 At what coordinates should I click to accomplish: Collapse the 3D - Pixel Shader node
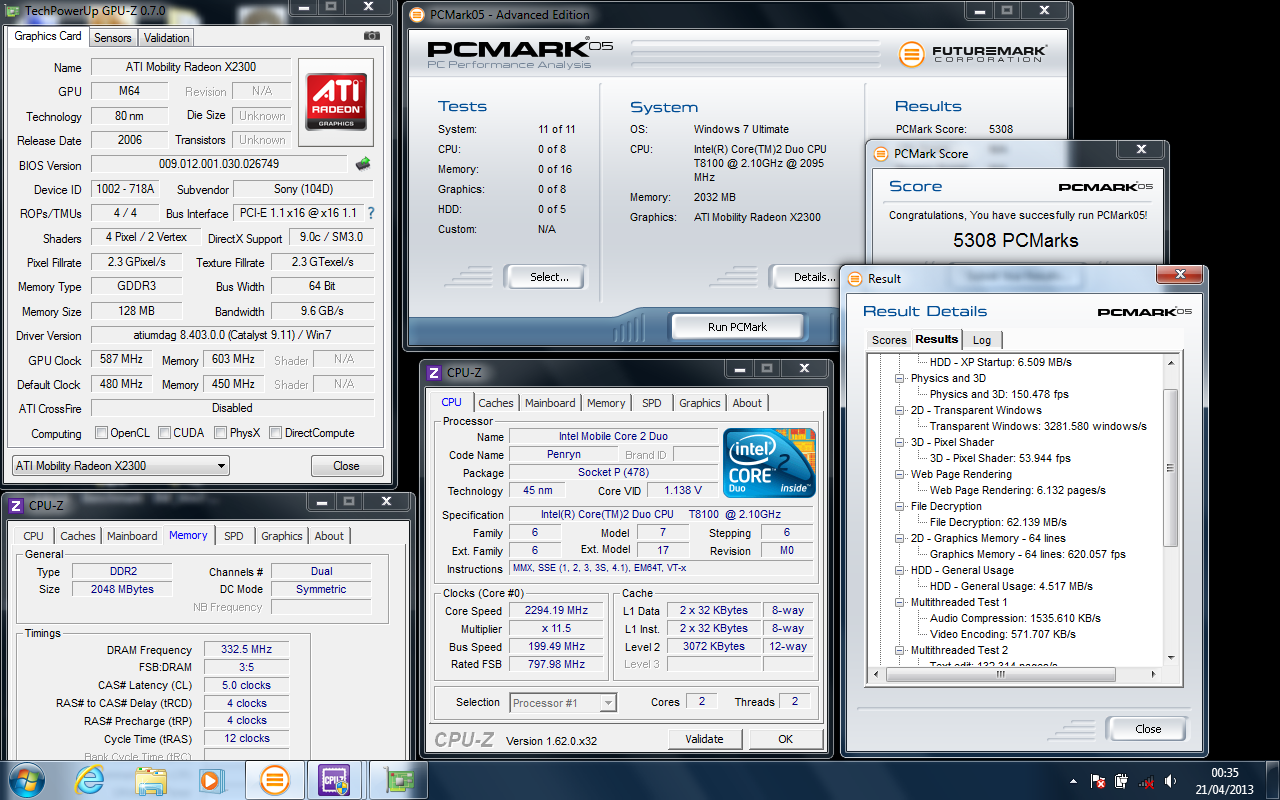click(899, 443)
